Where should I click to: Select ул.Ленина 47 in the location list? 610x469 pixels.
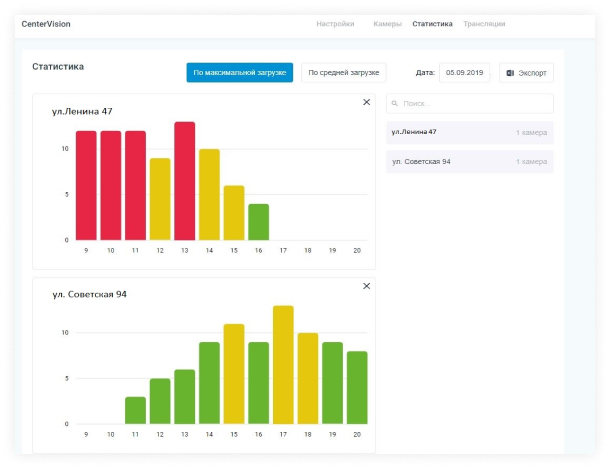[x=470, y=133]
